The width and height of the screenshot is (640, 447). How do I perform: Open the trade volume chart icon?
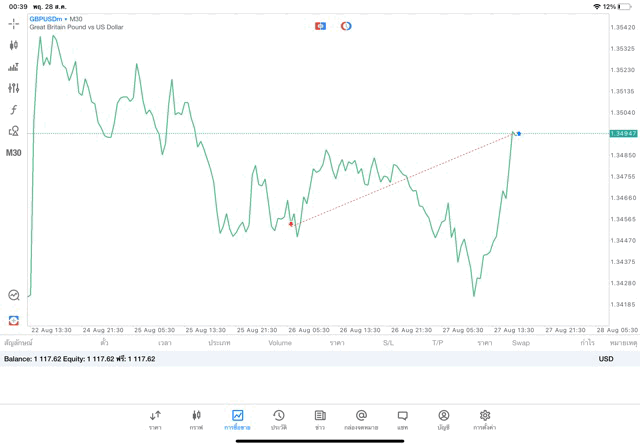tap(14, 67)
